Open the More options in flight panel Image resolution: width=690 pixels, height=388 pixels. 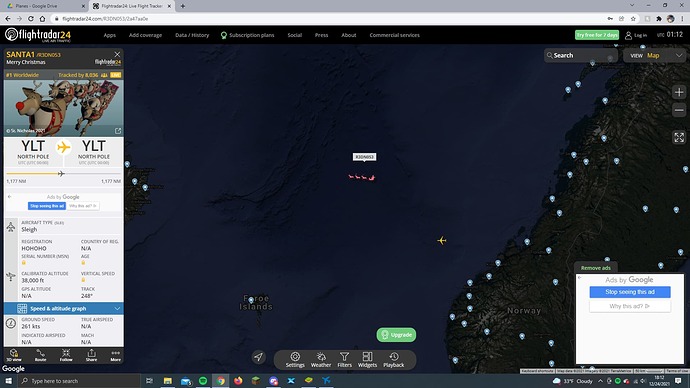(x=115, y=355)
